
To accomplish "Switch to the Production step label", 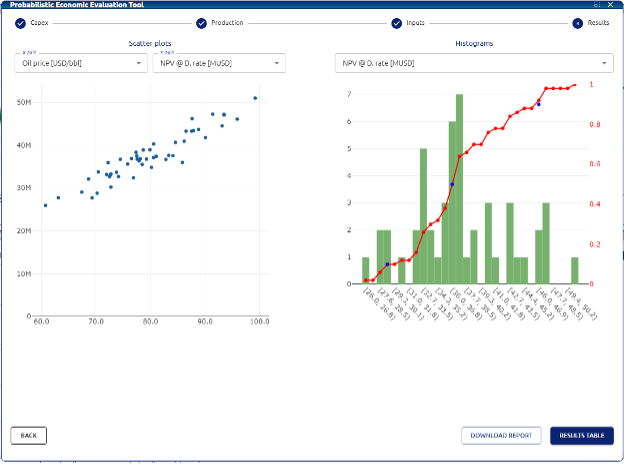I will pyautogui.click(x=227, y=22).
